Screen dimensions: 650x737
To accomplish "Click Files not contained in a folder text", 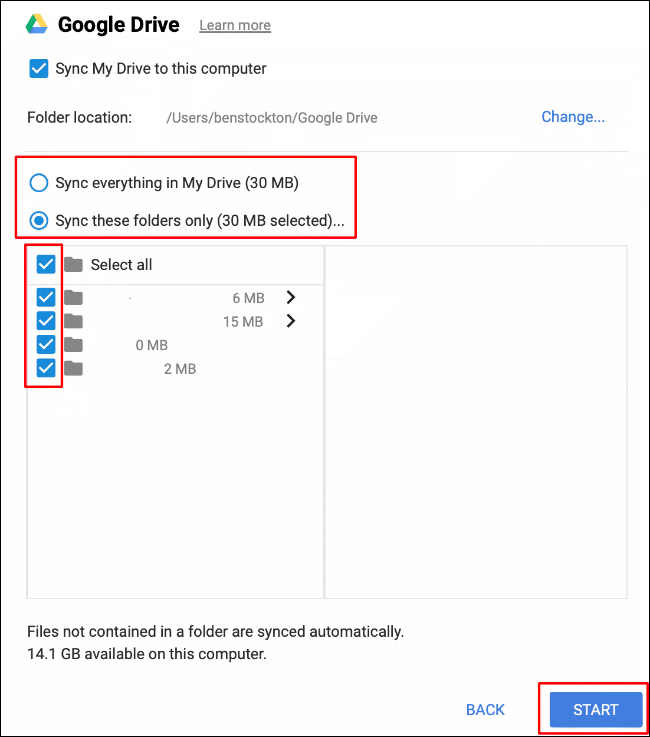I will click(215, 631).
